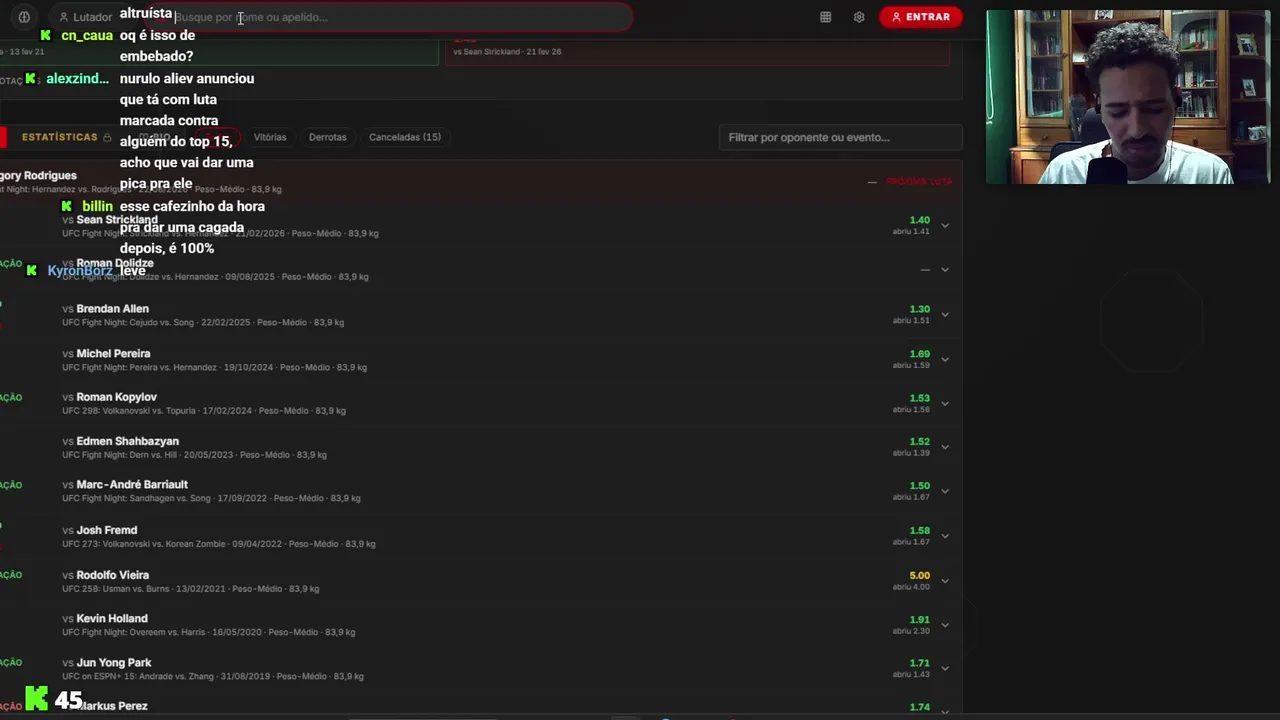This screenshot has width=1280, height=720.
Task: Switch to the Vitórias tab
Action: coord(270,137)
